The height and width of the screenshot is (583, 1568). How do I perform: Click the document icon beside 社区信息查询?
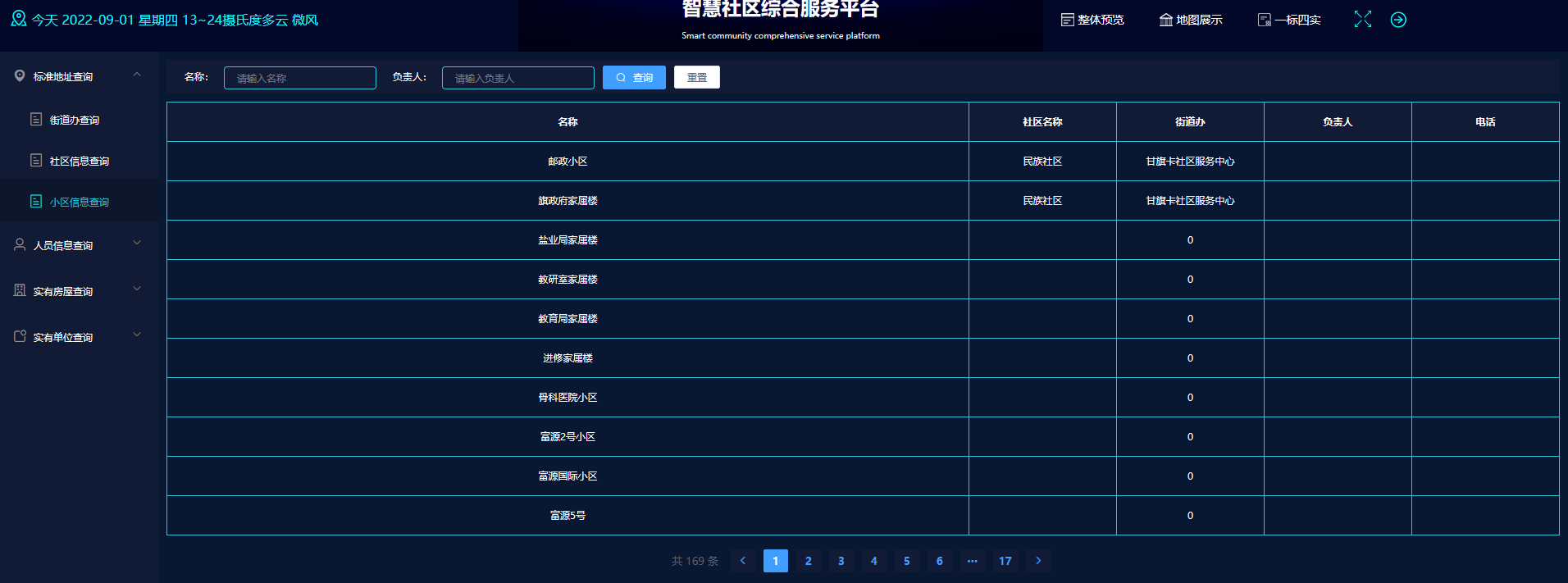click(x=36, y=161)
